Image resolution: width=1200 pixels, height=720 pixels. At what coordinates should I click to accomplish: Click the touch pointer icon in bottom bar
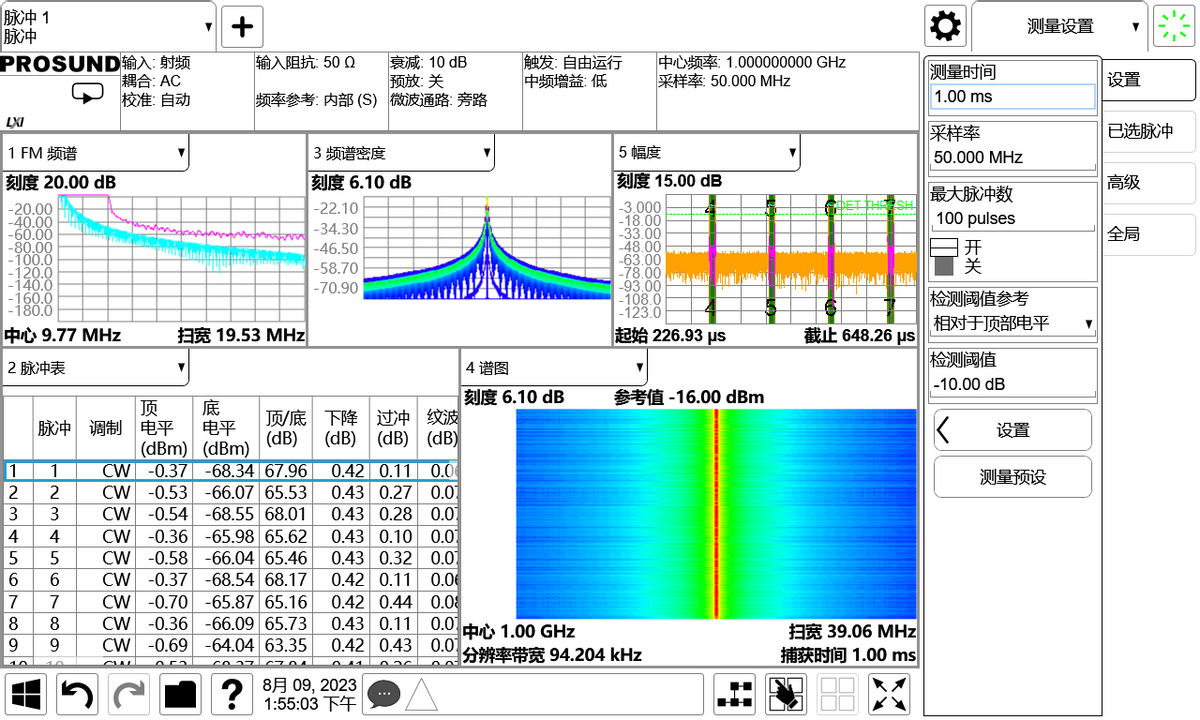pyautogui.click(x=786, y=693)
